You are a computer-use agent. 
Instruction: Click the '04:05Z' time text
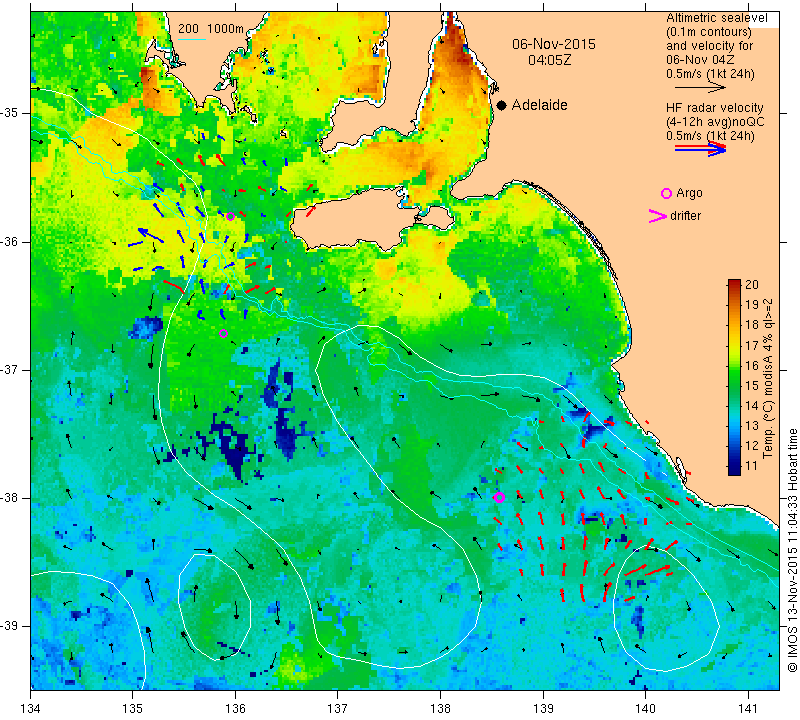[x=549, y=60]
